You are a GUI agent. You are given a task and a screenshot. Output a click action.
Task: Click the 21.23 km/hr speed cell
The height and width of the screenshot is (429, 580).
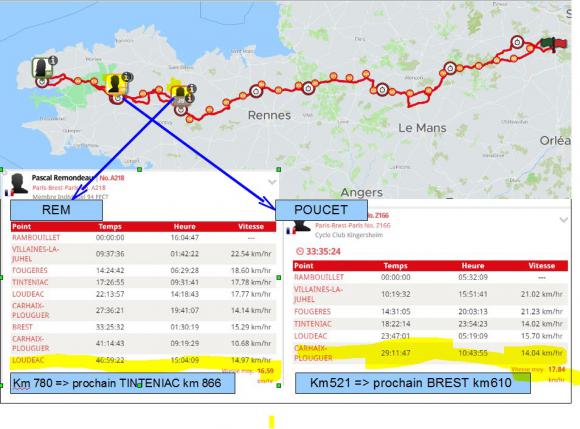tap(542, 311)
